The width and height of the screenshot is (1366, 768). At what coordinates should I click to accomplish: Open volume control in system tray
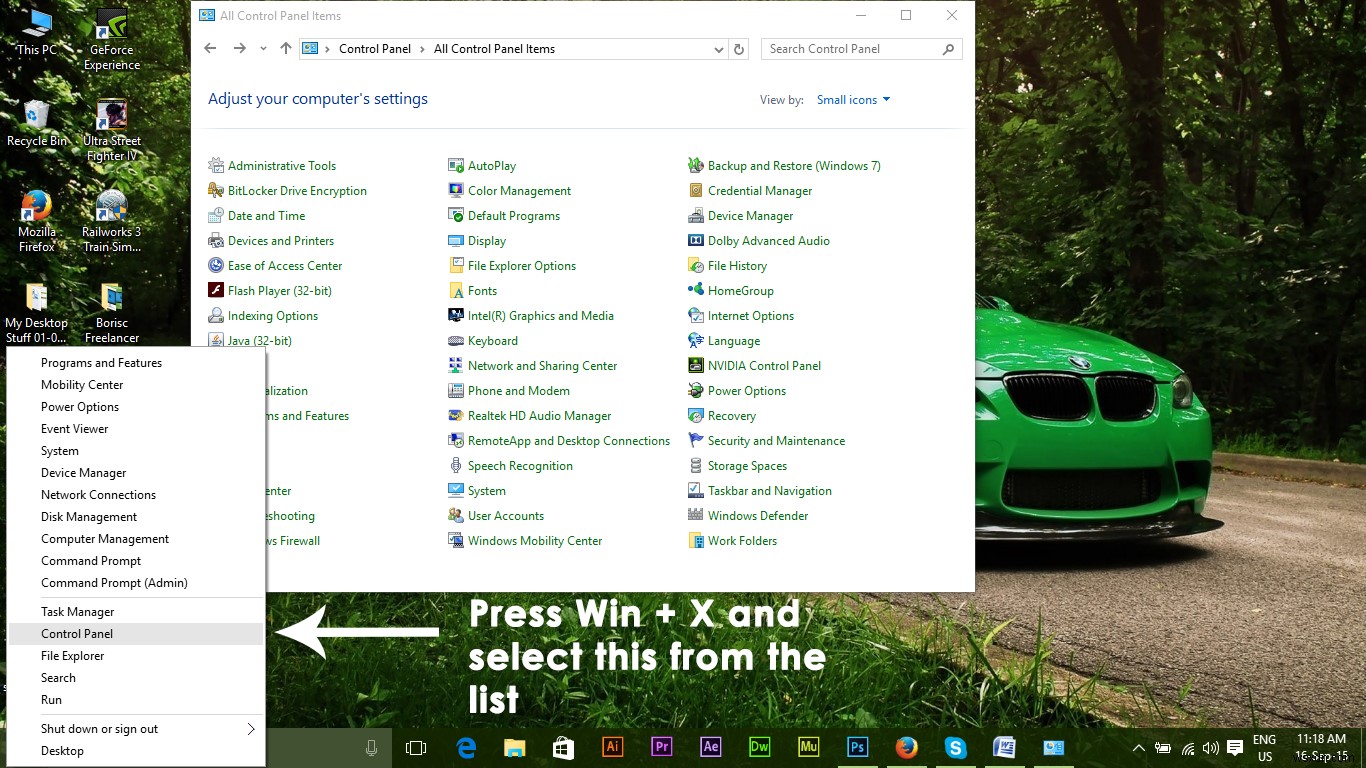coord(1211,747)
